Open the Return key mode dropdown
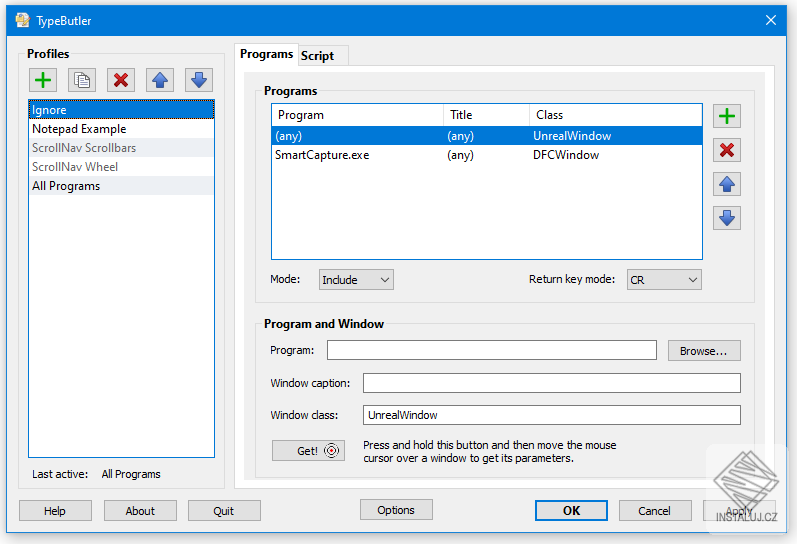Image resolution: width=797 pixels, height=544 pixels. pyautogui.click(x=664, y=280)
